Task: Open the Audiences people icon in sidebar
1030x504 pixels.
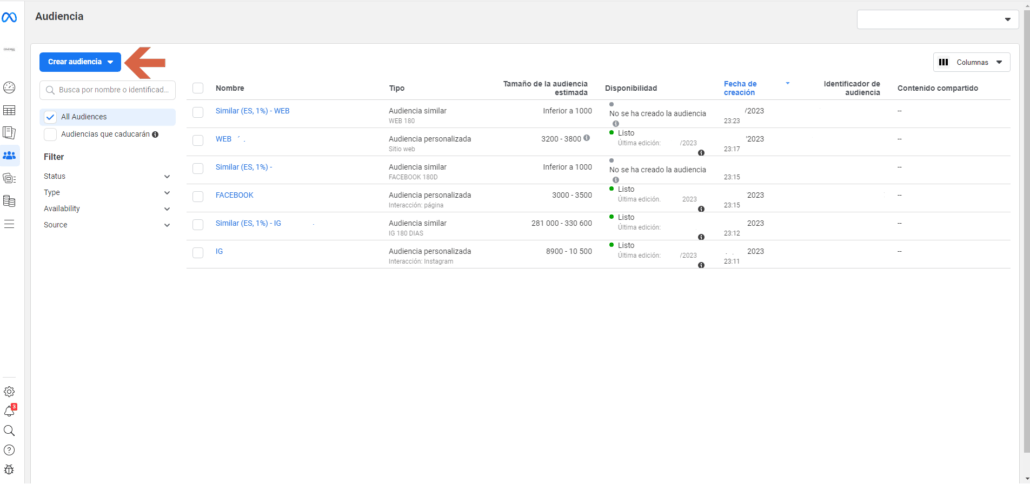Action: tap(9, 155)
